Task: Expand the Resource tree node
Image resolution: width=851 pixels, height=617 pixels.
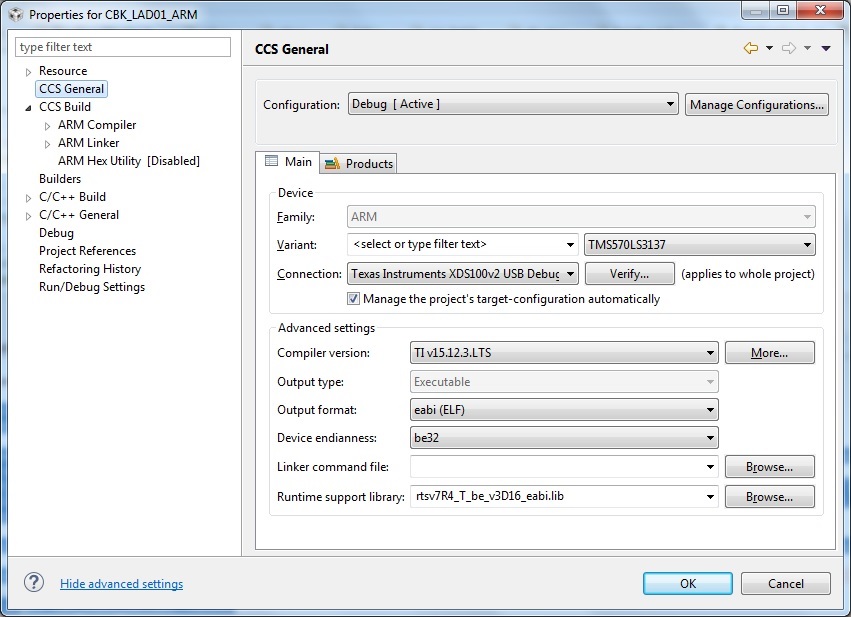Action: [29, 72]
